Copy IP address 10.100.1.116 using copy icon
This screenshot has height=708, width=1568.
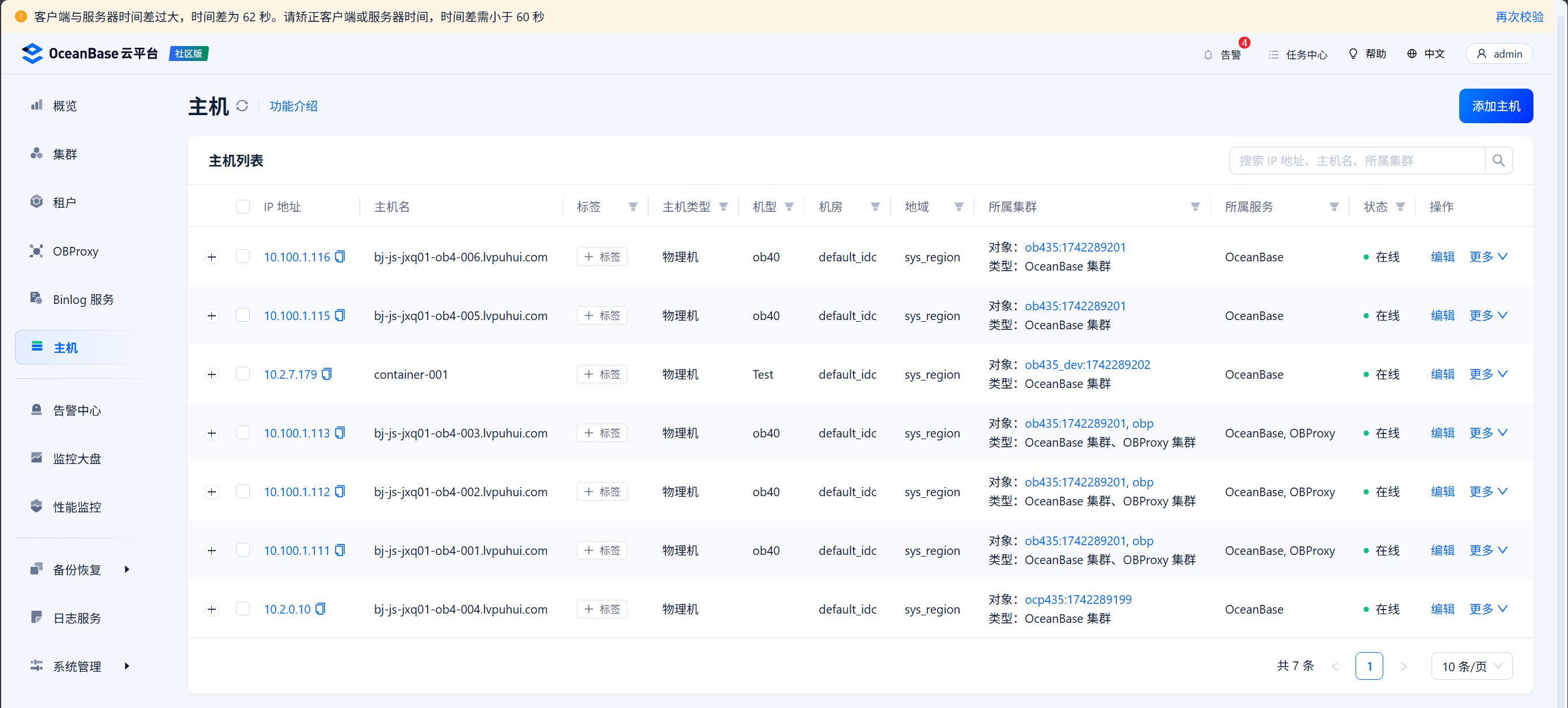(340, 257)
